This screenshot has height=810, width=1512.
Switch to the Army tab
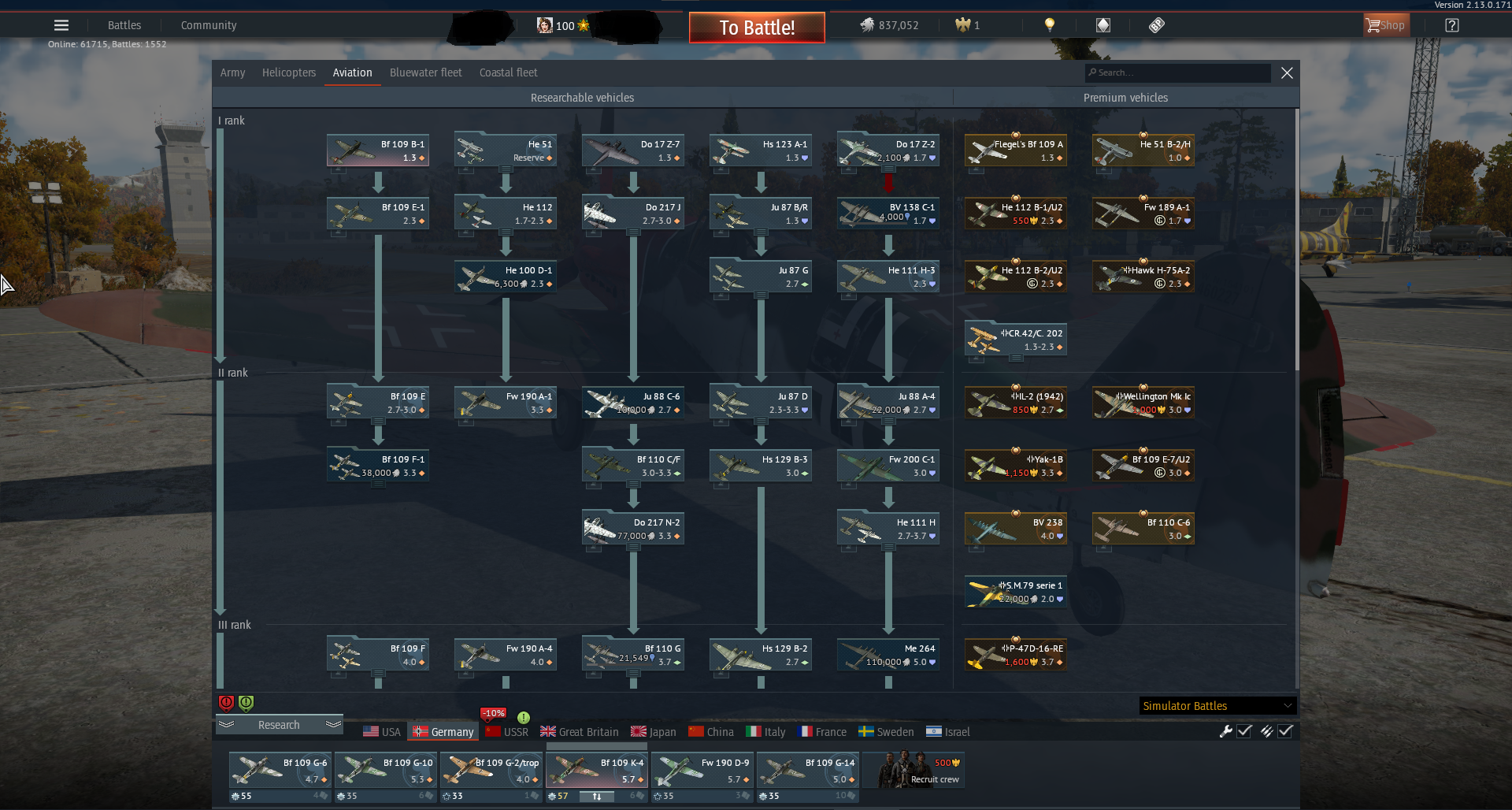point(232,72)
